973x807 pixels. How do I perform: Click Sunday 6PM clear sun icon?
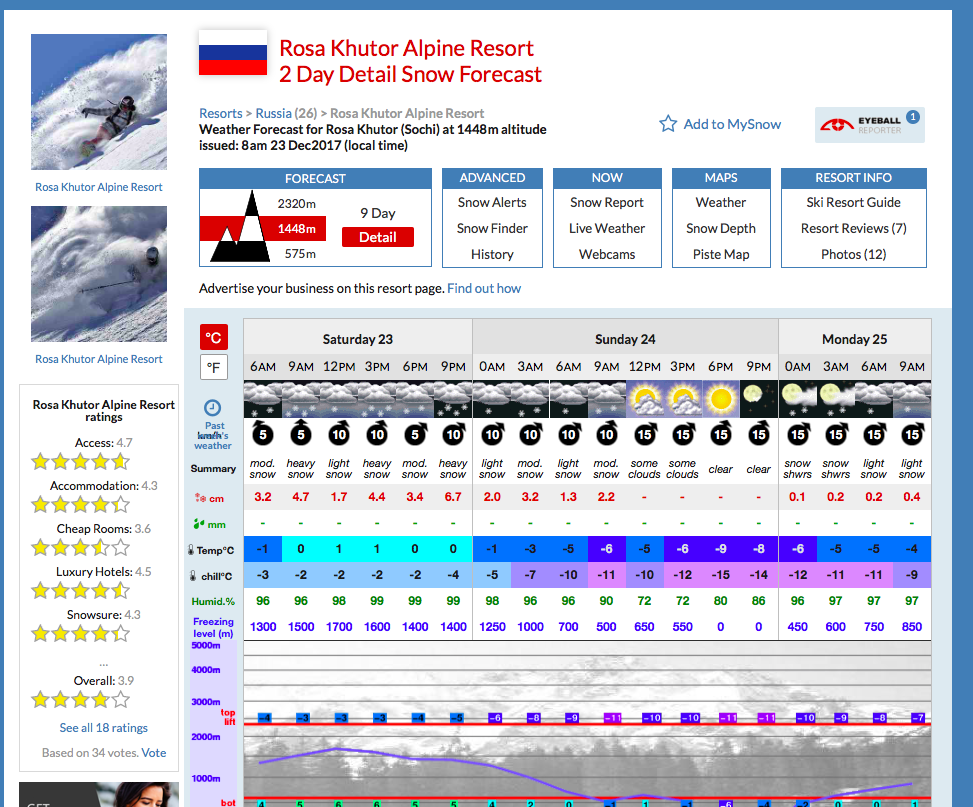720,399
